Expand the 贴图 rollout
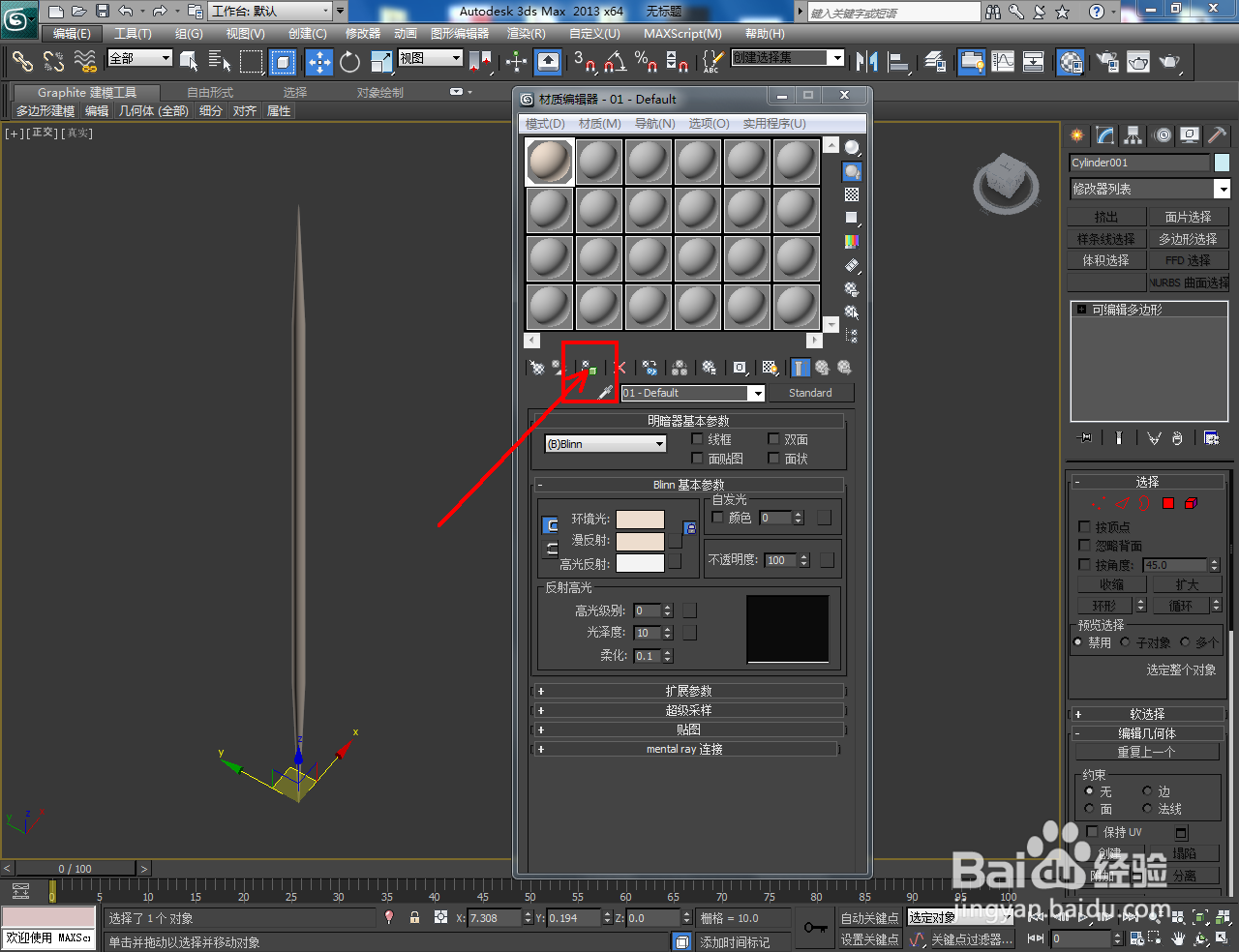This screenshot has width=1239, height=952. point(689,730)
